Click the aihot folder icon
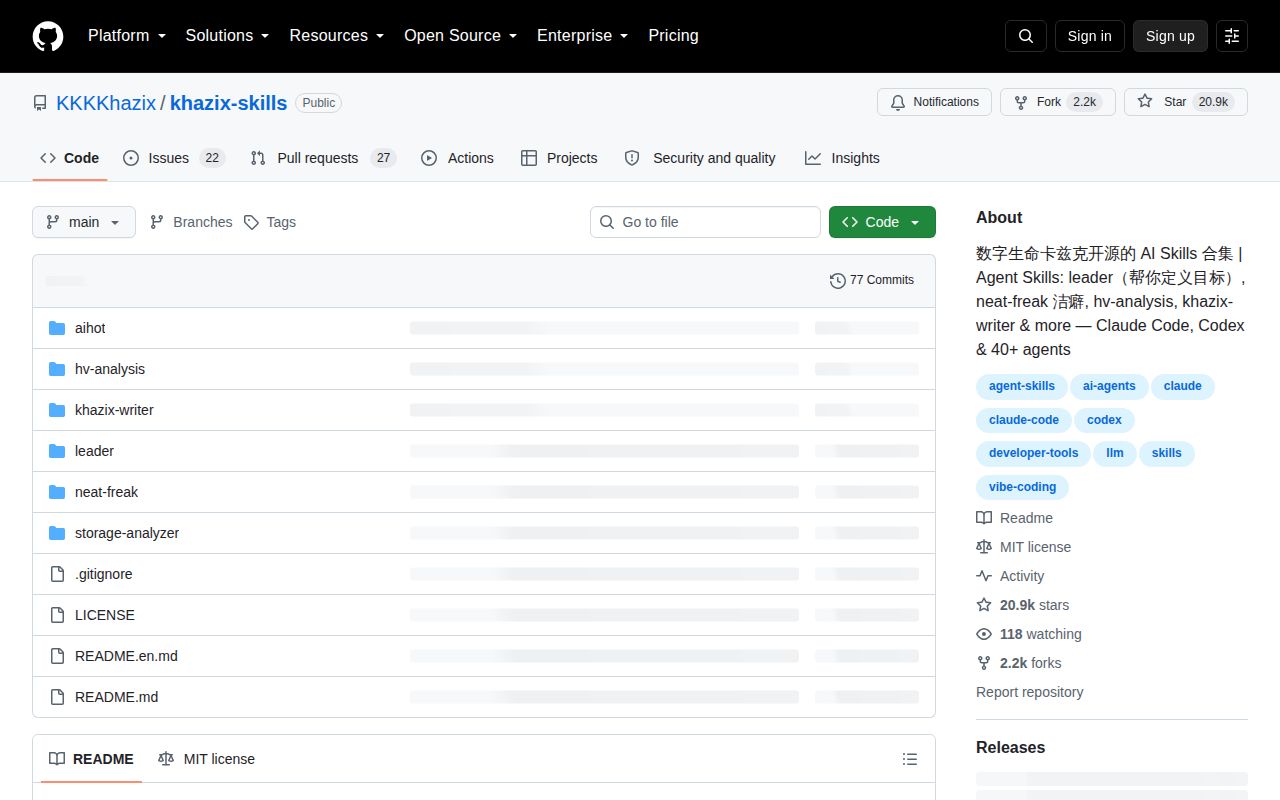 57,328
